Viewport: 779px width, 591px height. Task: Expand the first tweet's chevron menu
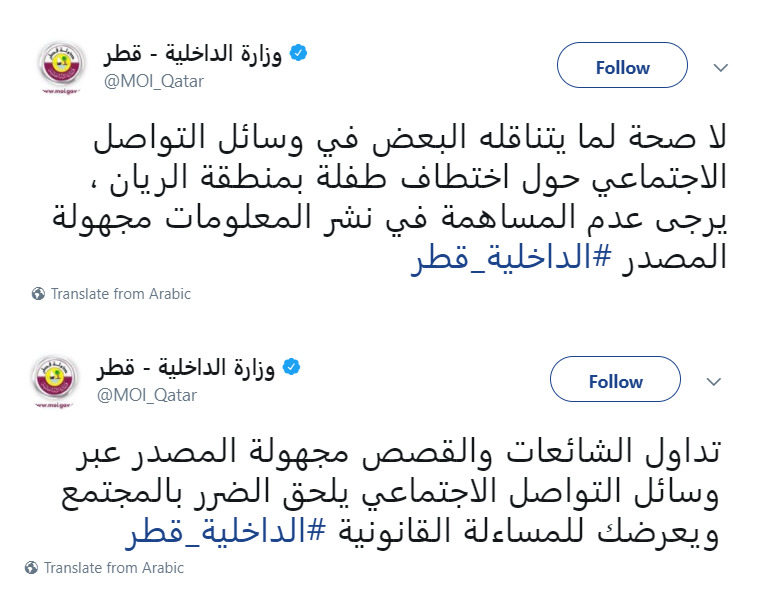(720, 67)
